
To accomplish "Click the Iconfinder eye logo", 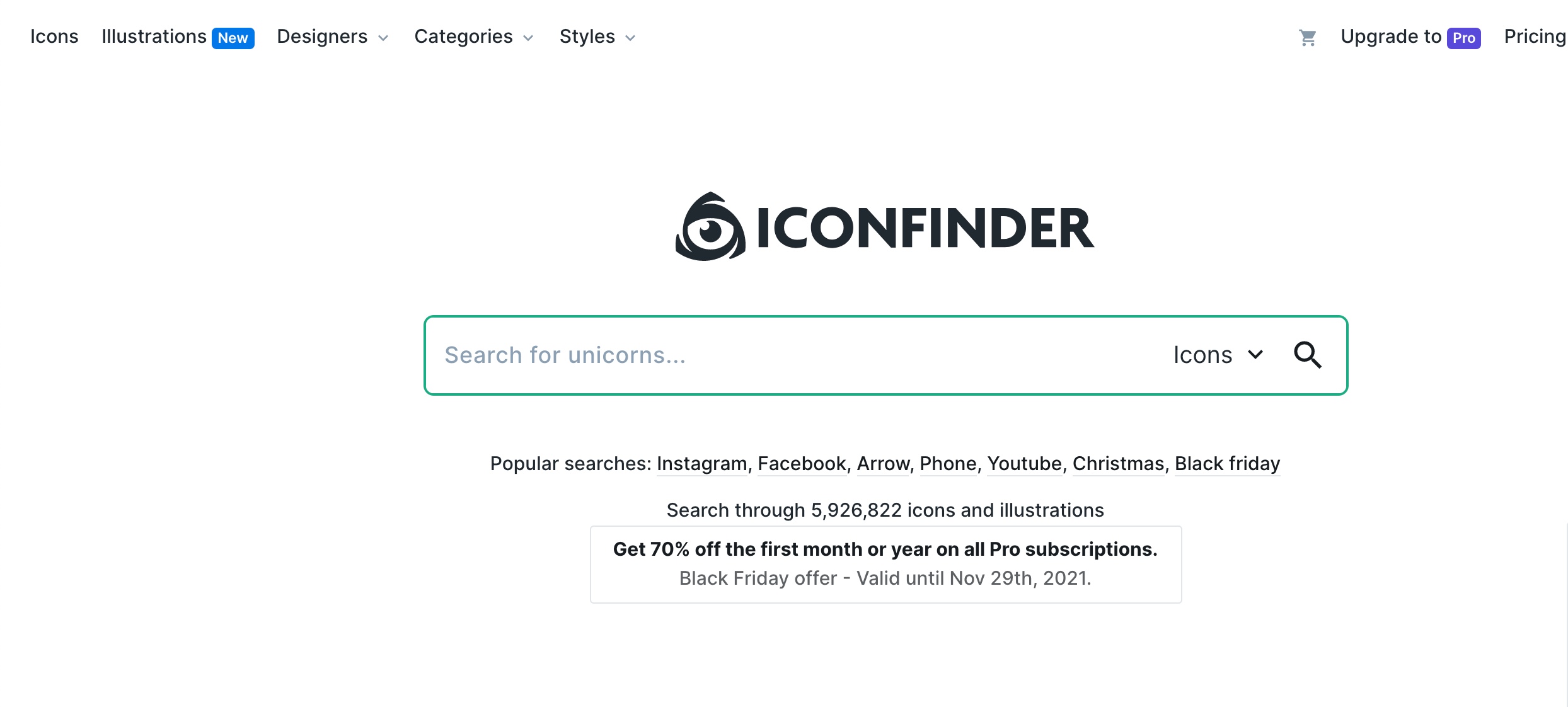I will coord(710,227).
